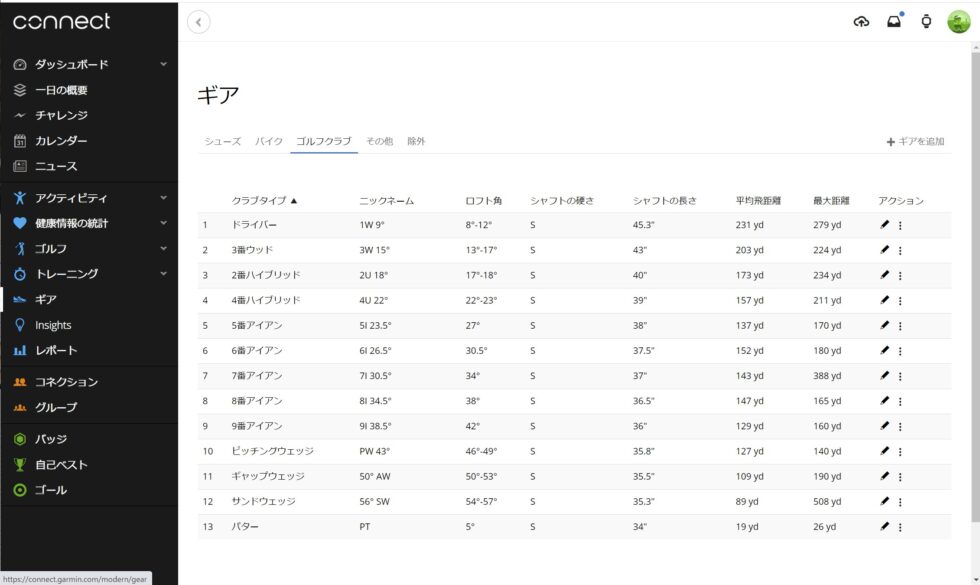The width and height of the screenshot is (980, 585).
Task: Edit the 3番ウッド club entry
Action: [885, 250]
